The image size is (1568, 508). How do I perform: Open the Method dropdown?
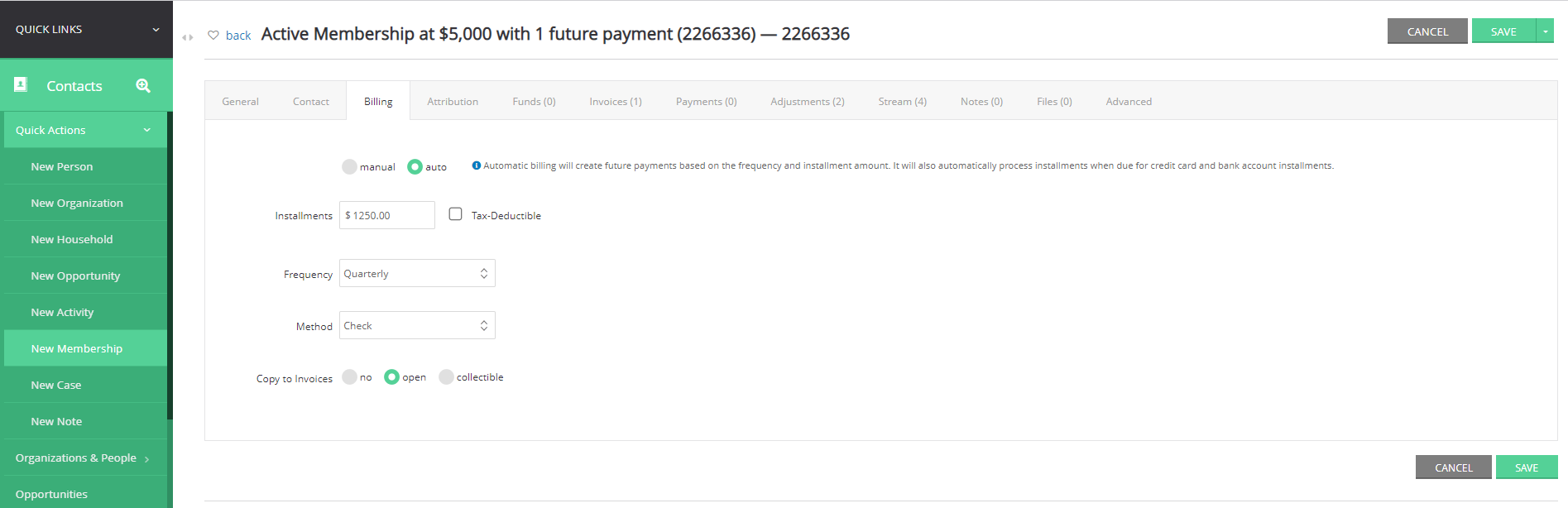pos(417,325)
